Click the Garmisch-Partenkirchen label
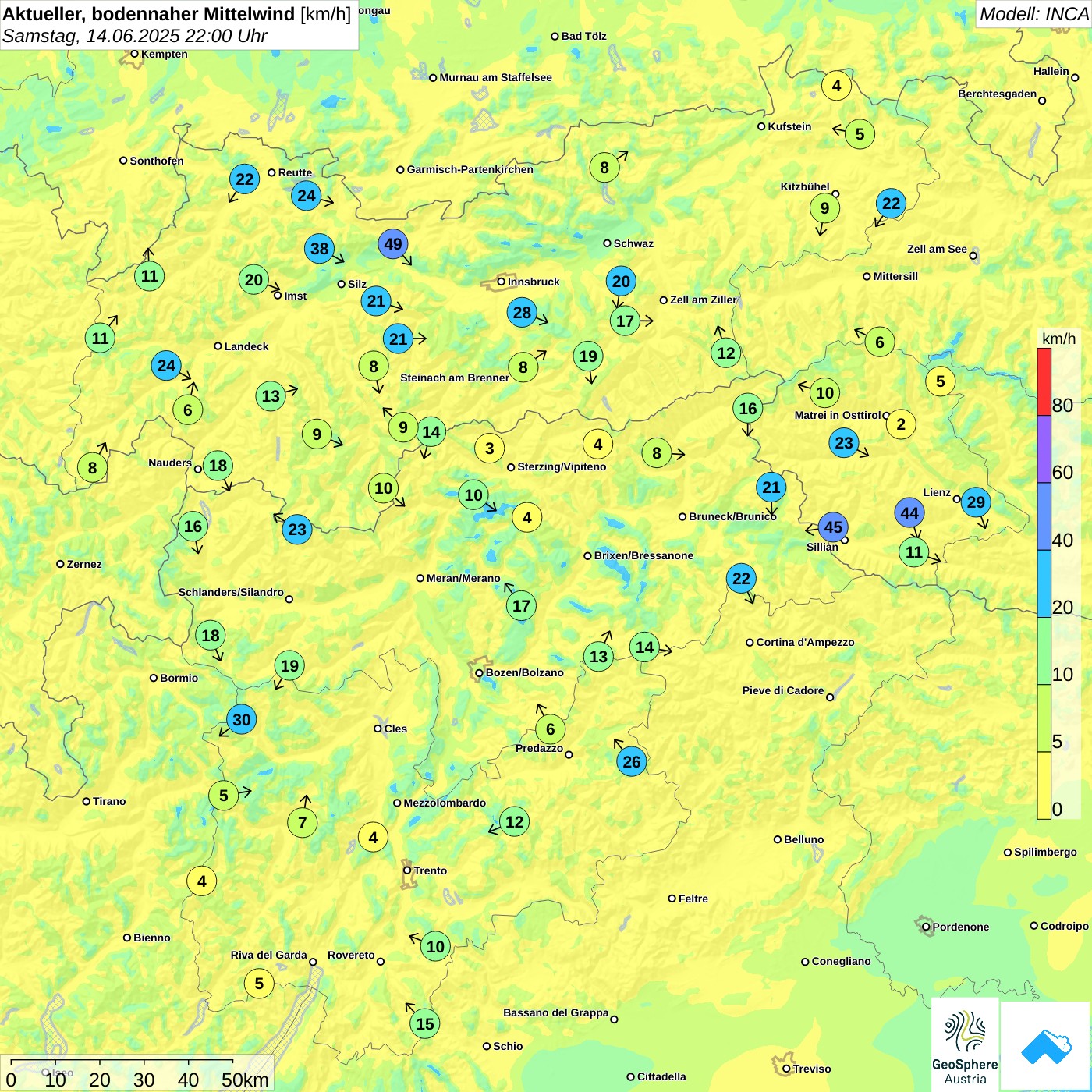Screen dimensions: 1092x1092 470,169
